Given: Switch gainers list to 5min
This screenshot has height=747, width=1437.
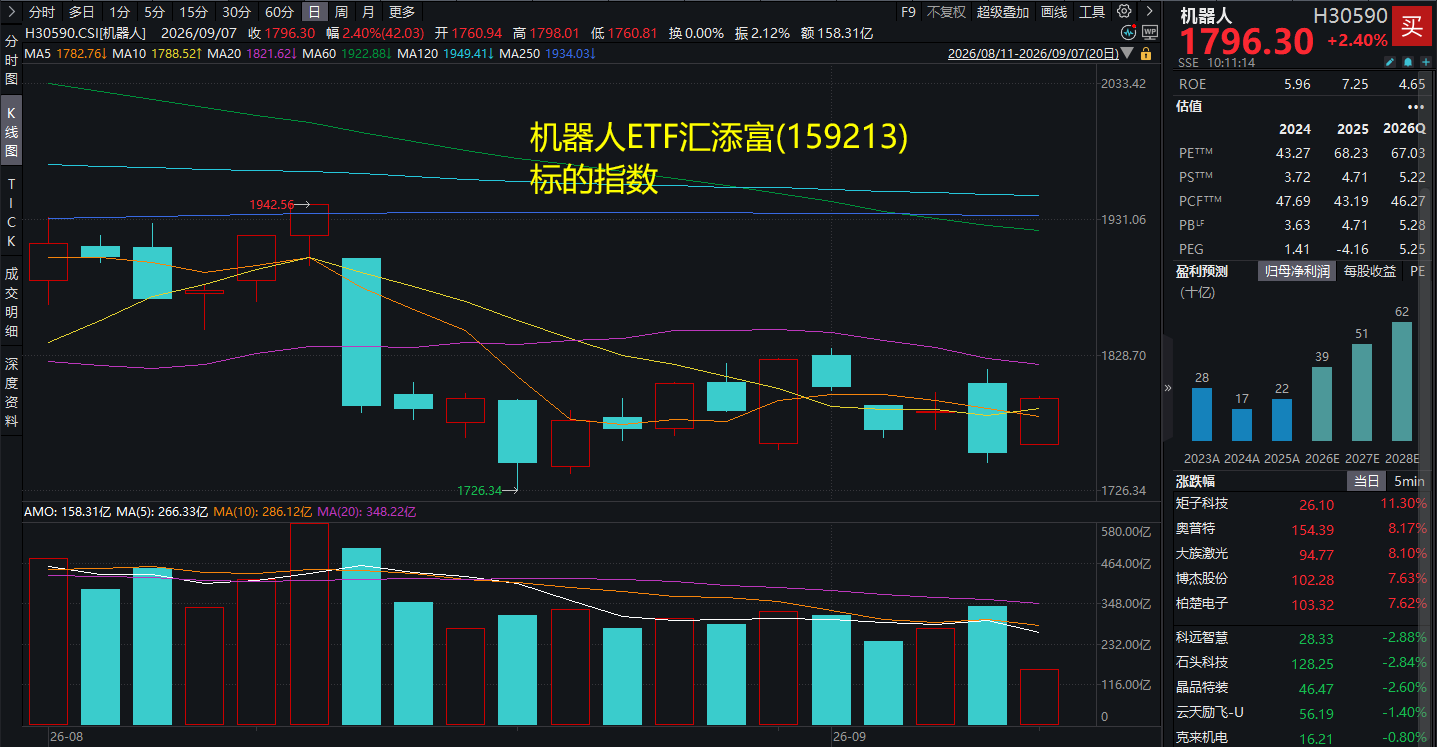Looking at the screenshot, I should point(1409,481).
